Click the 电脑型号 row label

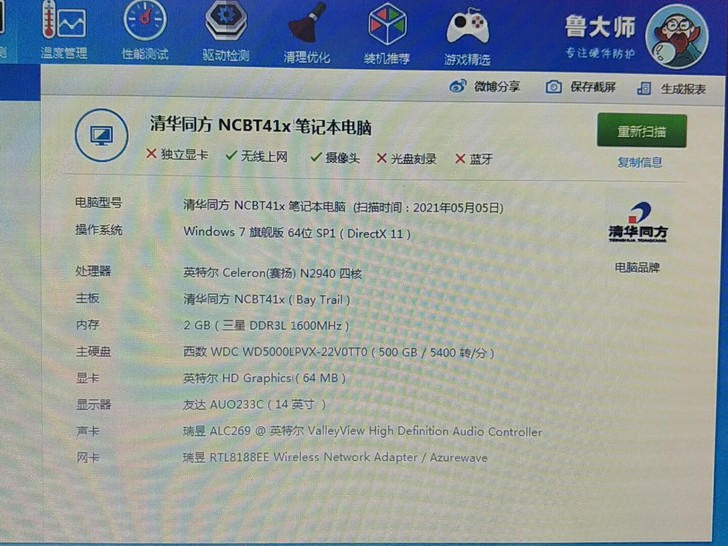coord(99,203)
